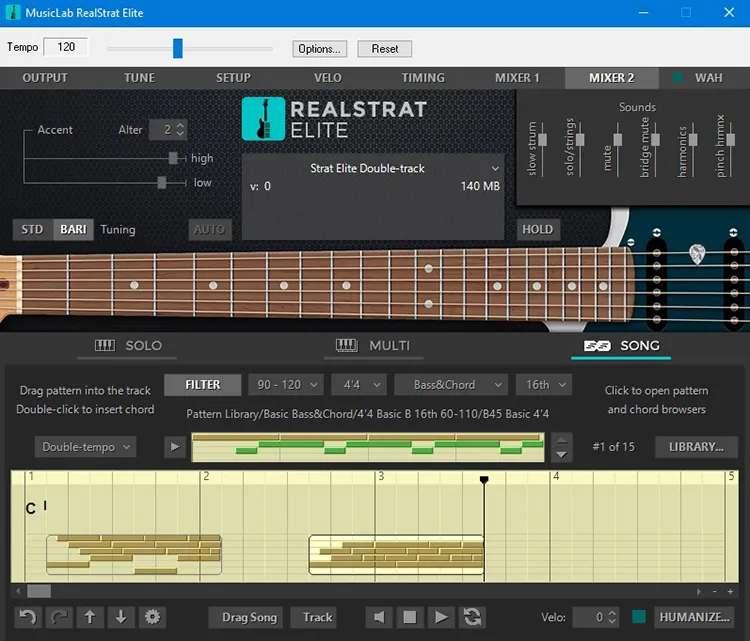Switch to the MIXER 1 tab

click(517, 77)
